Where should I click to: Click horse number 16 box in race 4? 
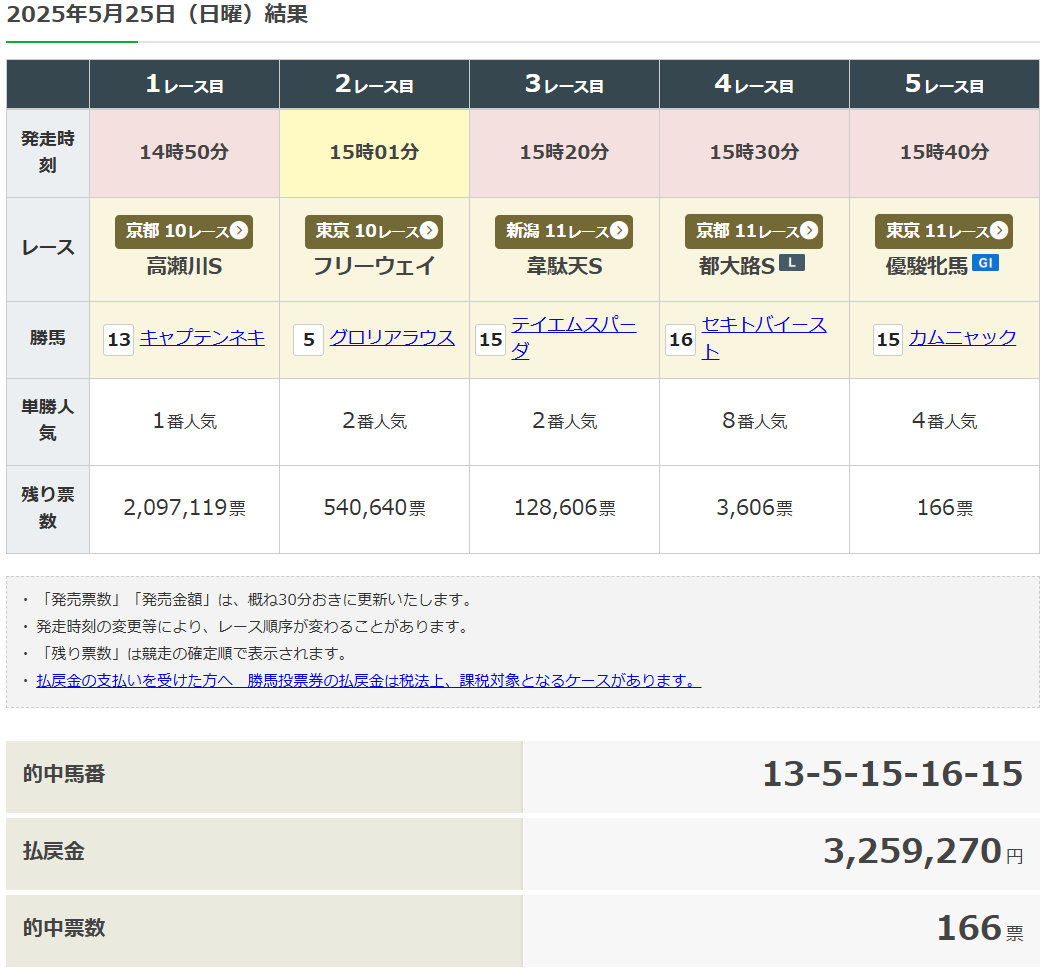[x=680, y=340]
